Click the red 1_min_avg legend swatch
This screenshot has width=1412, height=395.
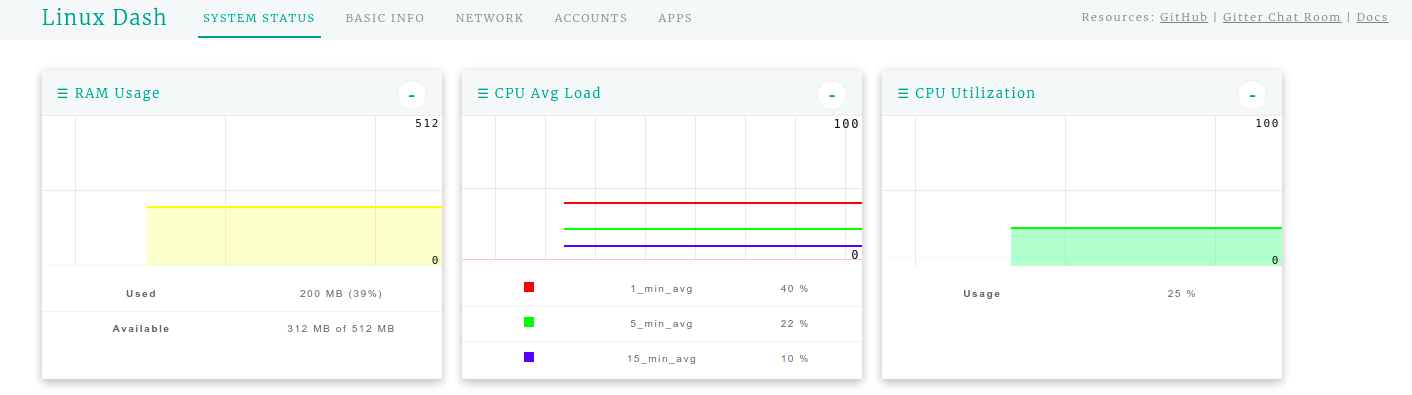[x=529, y=287]
